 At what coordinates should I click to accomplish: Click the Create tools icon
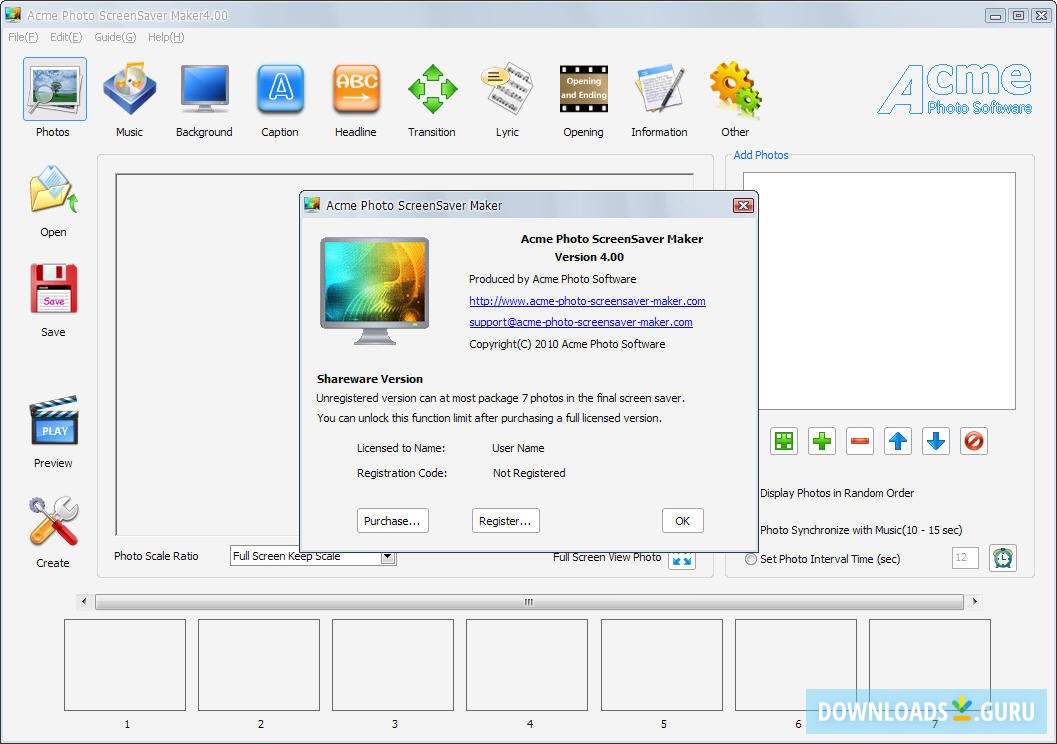54,521
